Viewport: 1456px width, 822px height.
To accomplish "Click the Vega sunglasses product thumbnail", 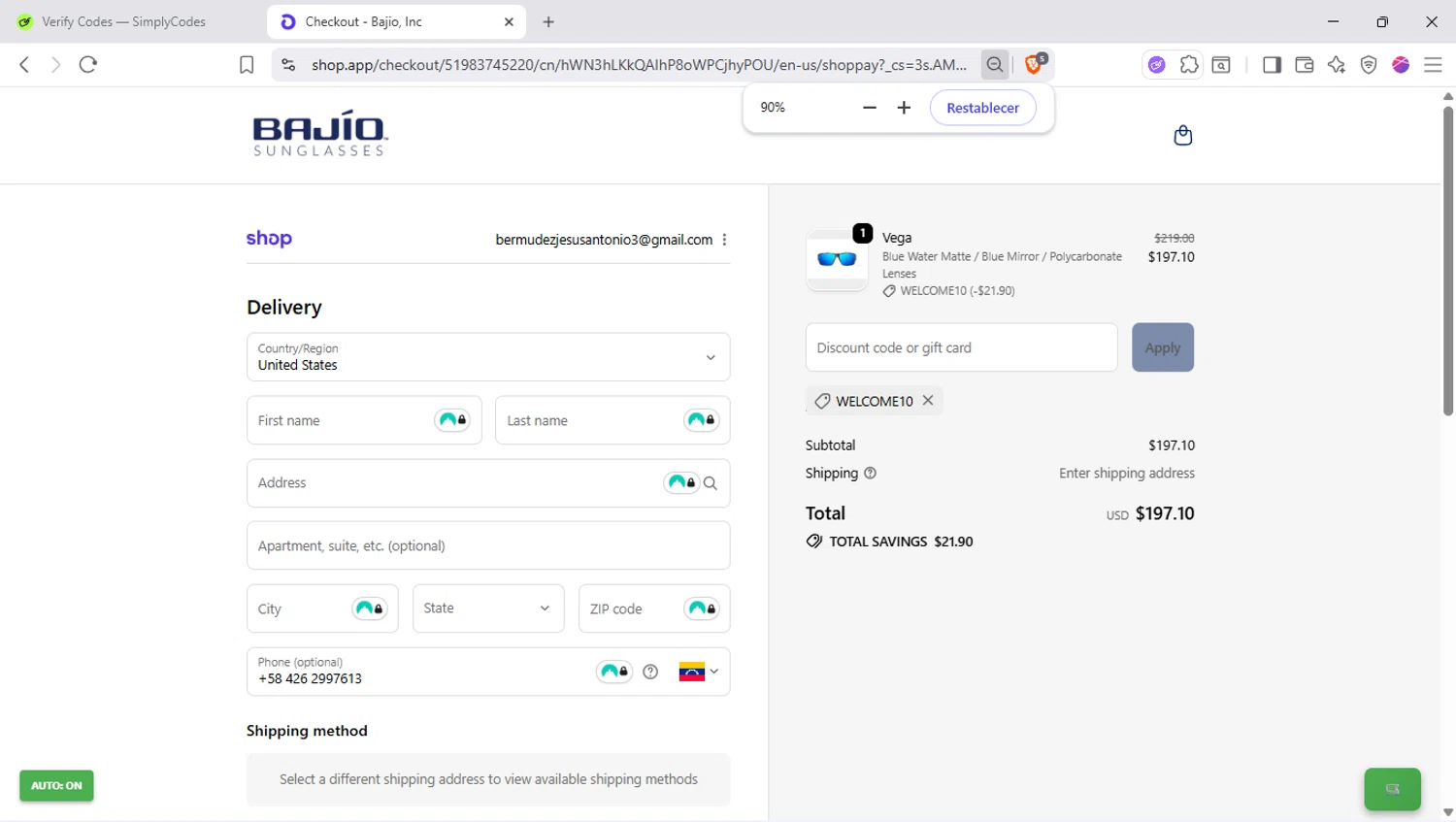I will (837, 259).
